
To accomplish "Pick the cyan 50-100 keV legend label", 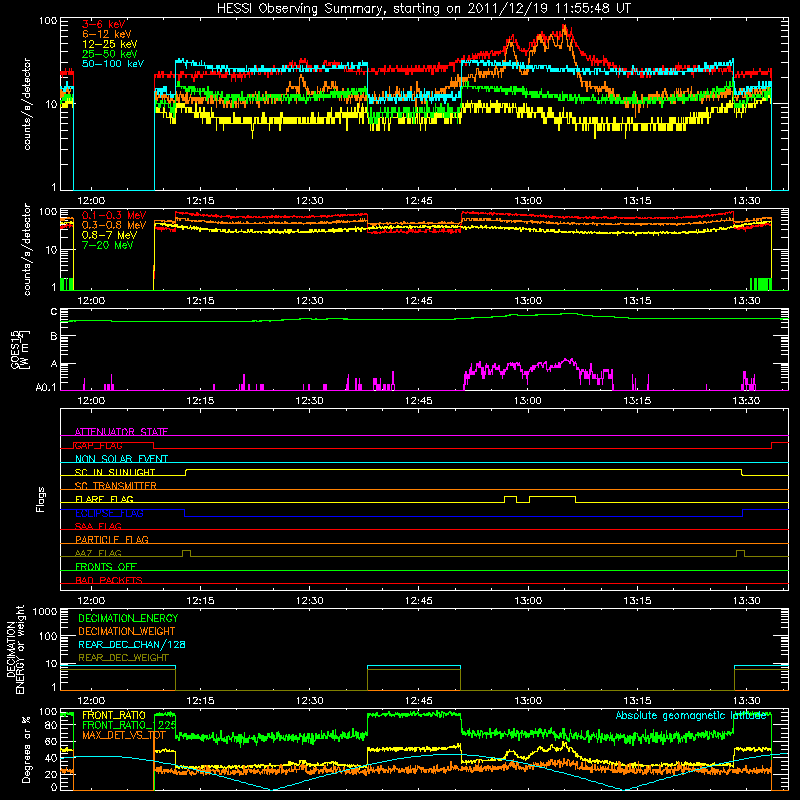I will click(x=113, y=64).
